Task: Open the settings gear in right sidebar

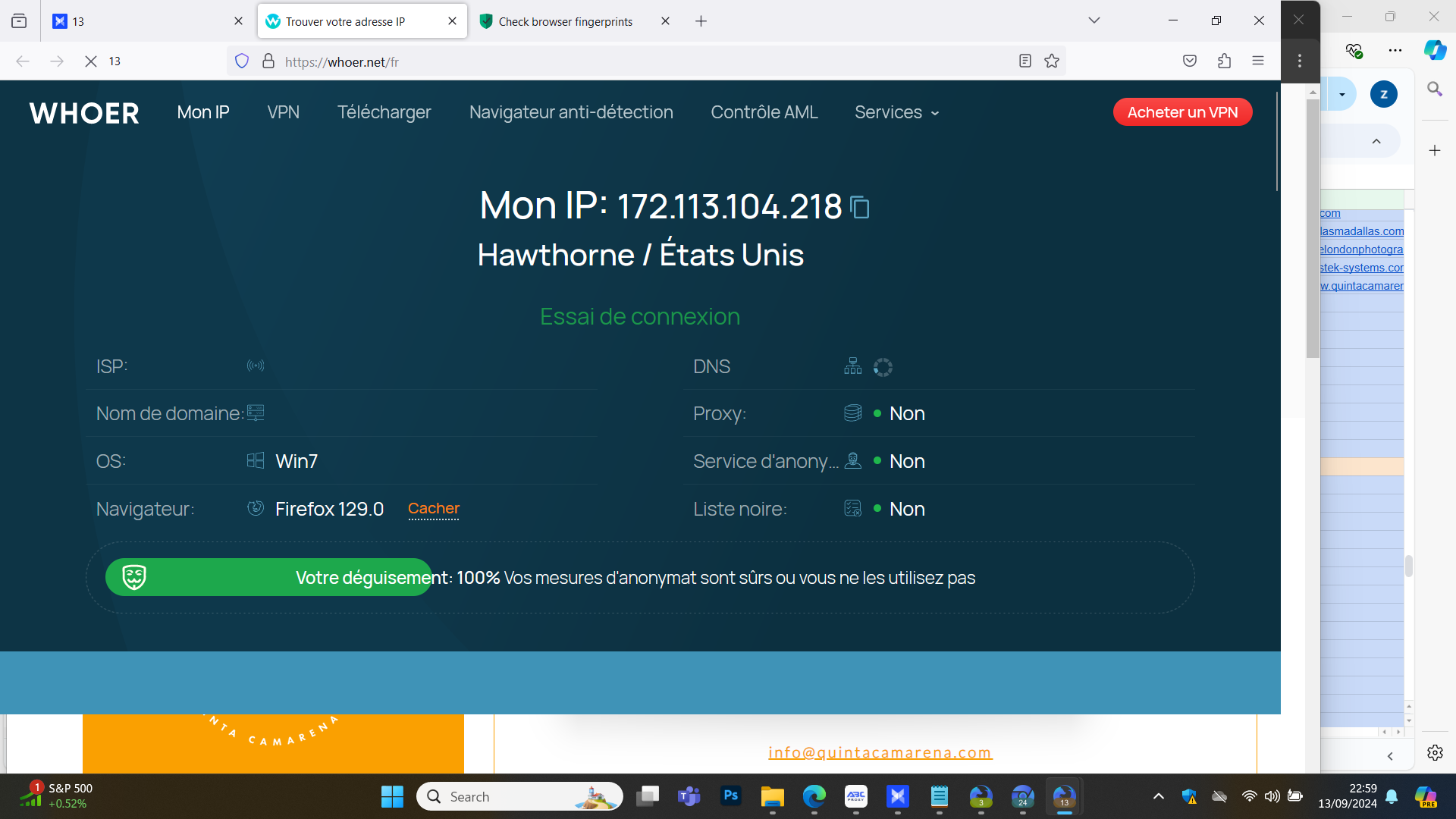Action: point(1435,753)
